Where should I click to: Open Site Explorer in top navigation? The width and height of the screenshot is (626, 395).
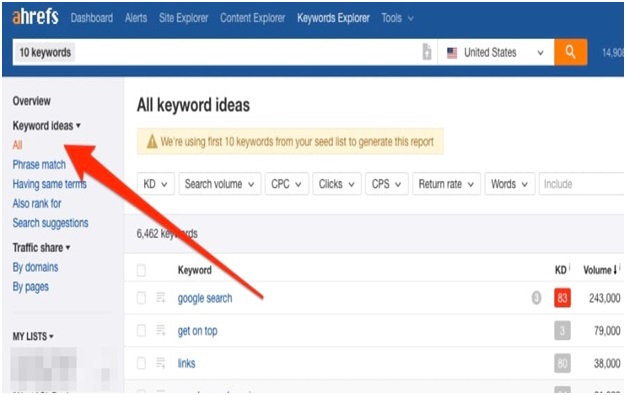[x=184, y=18]
